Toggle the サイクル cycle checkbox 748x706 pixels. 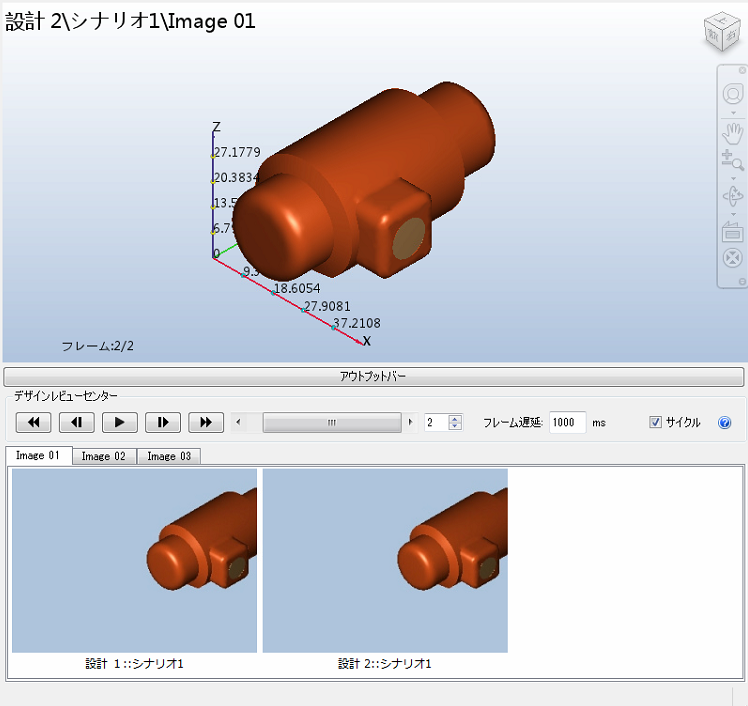coord(655,422)
